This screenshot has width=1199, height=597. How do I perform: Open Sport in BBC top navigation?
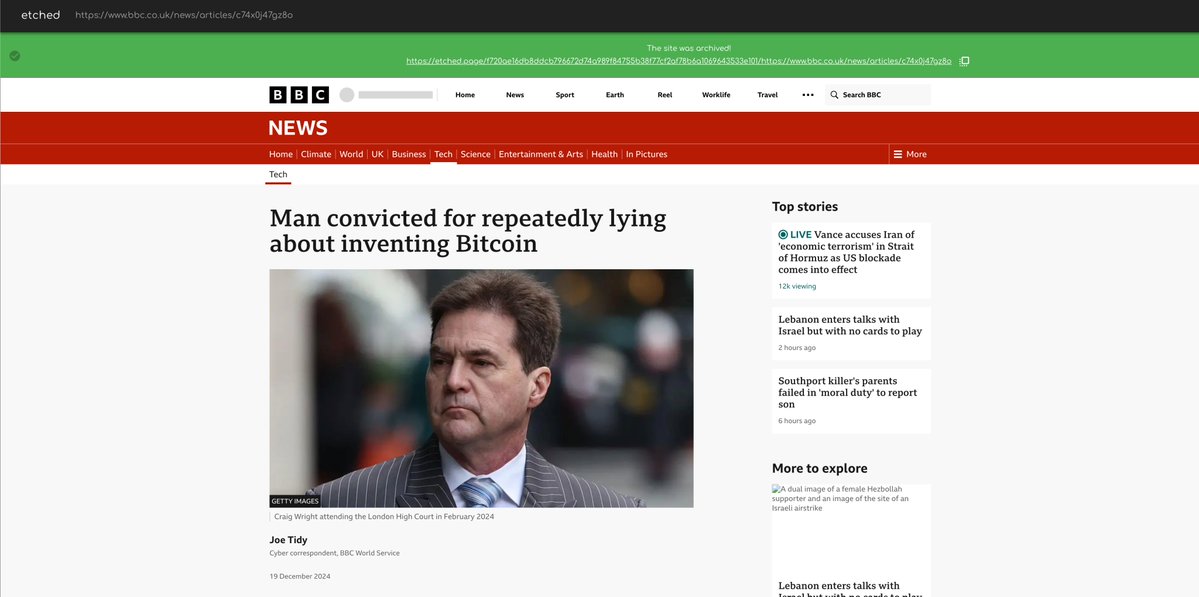coord(564,95)
